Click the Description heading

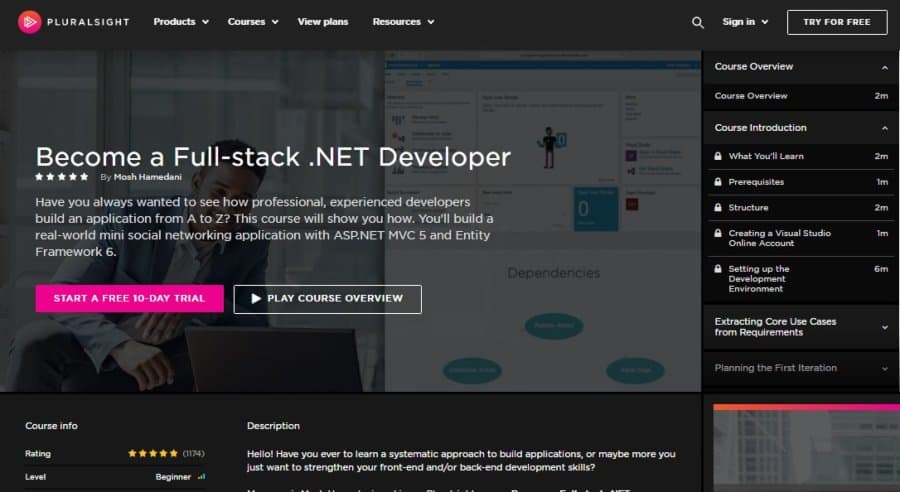point(273,426)
